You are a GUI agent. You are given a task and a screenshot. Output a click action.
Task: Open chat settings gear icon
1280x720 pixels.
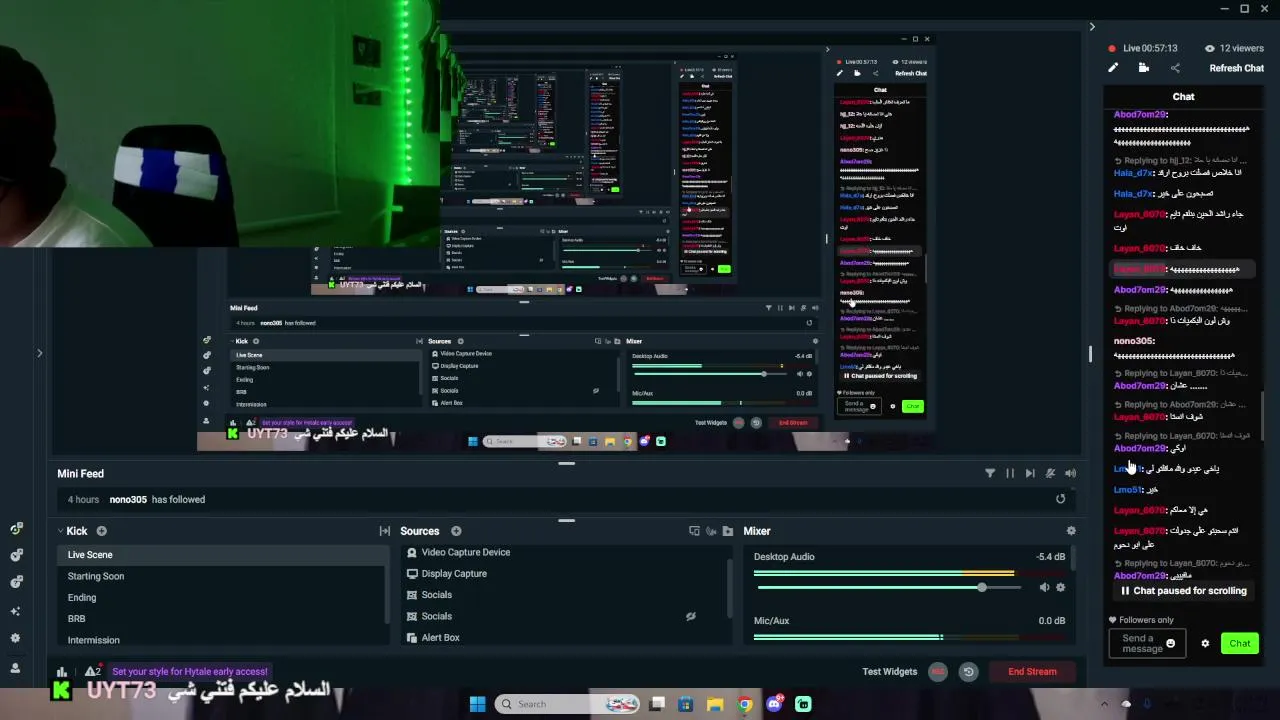coord(1205,644)
